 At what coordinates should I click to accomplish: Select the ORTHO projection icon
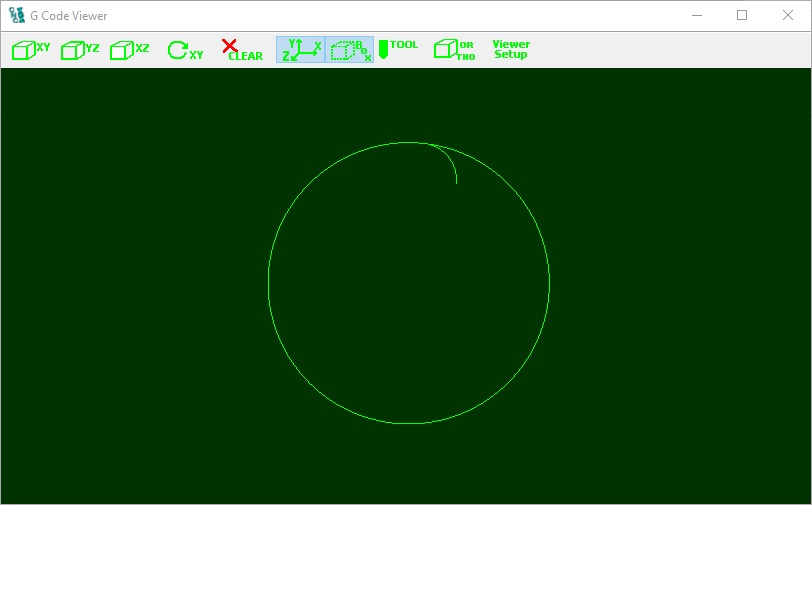click(x=454, y=50)
